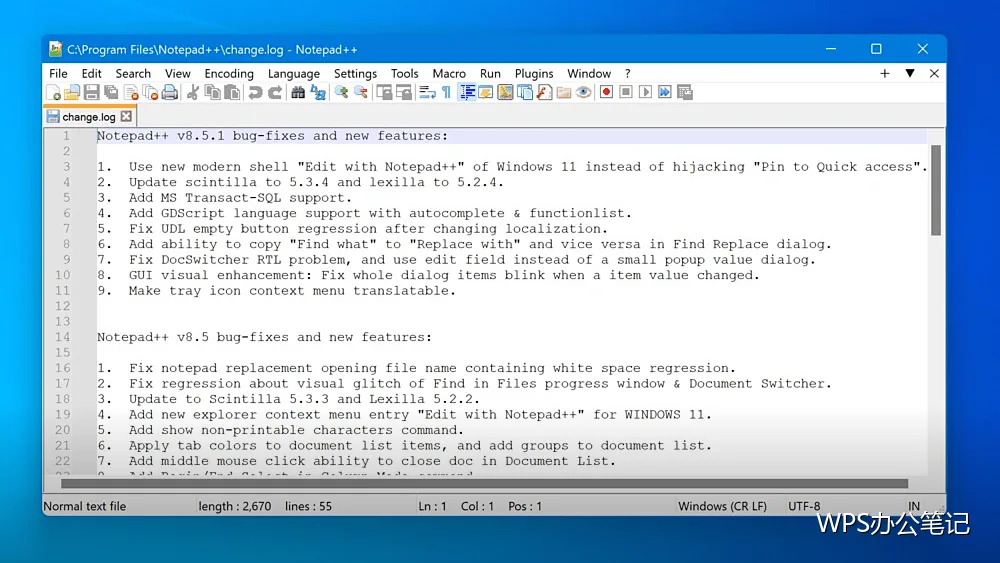Click line number 14 in the margin

(62, 337)
